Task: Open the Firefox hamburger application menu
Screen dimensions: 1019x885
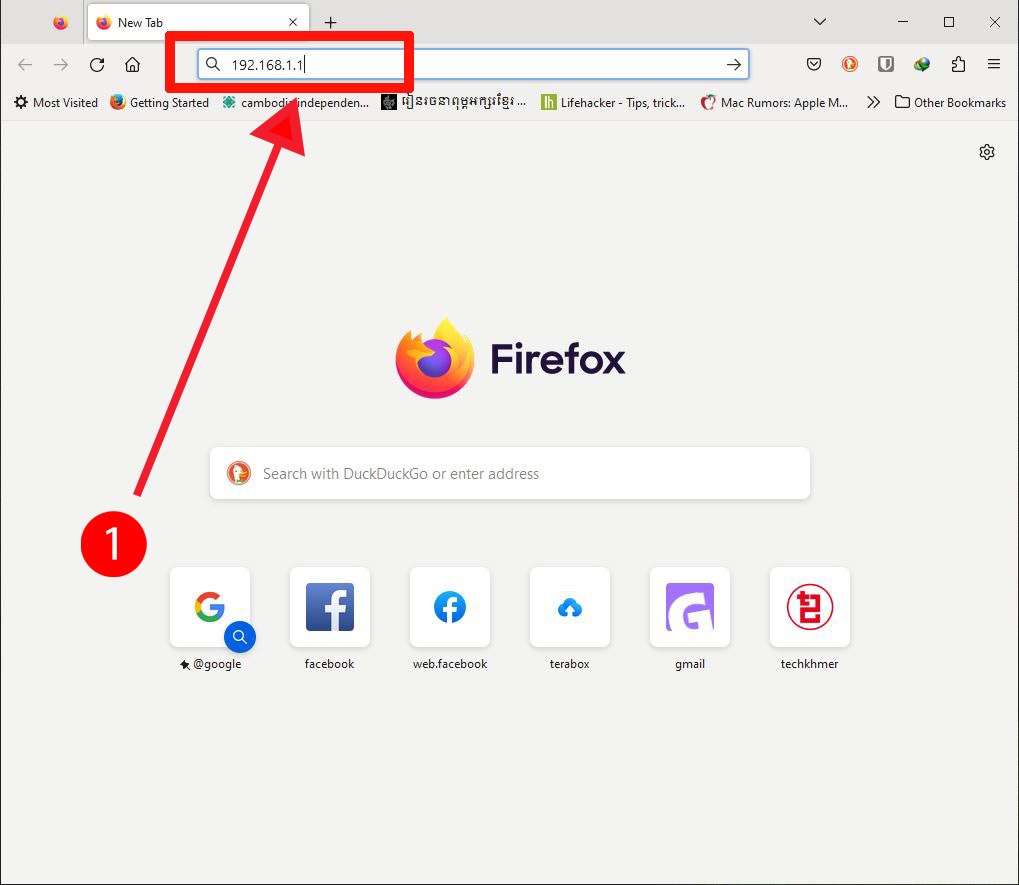Action: click(x=994, y=64)
